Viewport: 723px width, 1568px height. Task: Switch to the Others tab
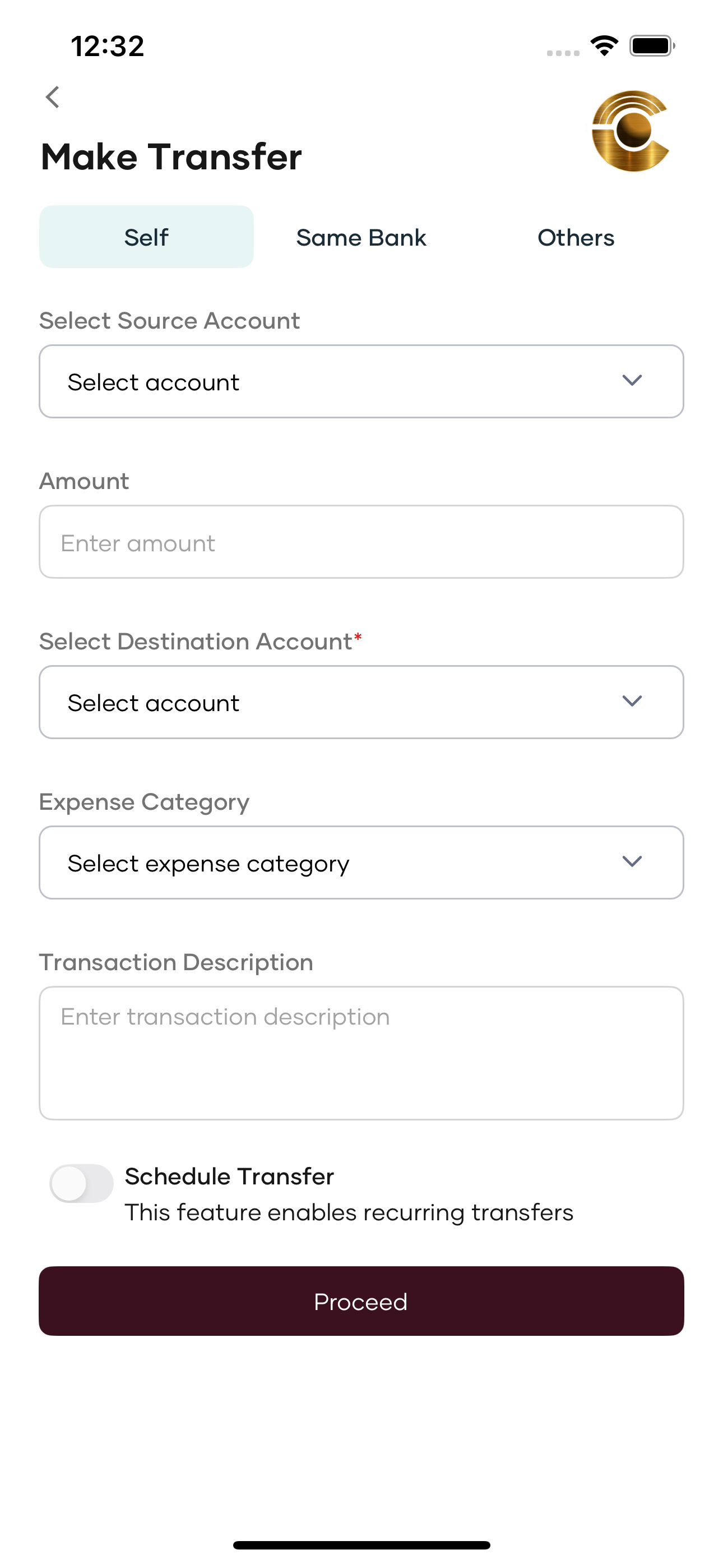tap(576, 237)
